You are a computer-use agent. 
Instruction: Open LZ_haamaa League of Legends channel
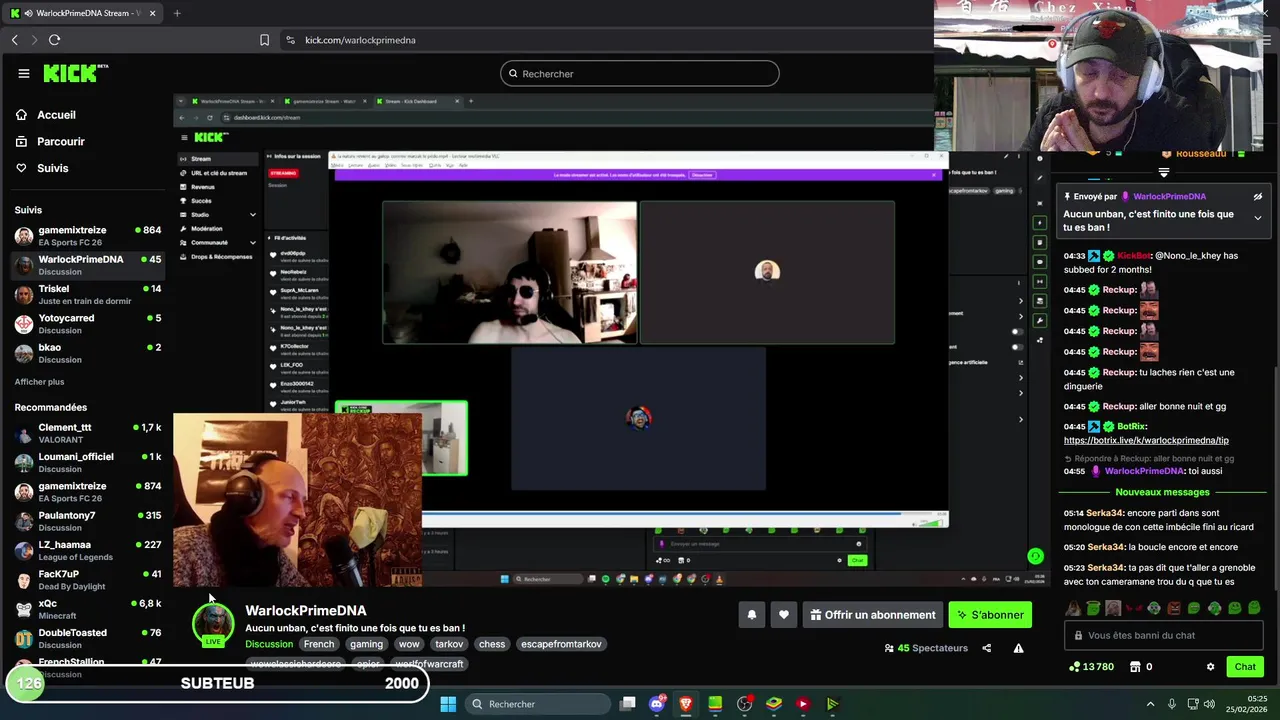click(x=88, y=551)
